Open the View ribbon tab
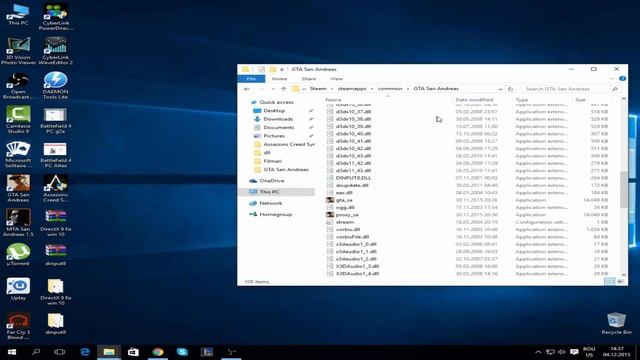Image resolution: width=640 pixels, height=360 pixels. pos(336,78)
